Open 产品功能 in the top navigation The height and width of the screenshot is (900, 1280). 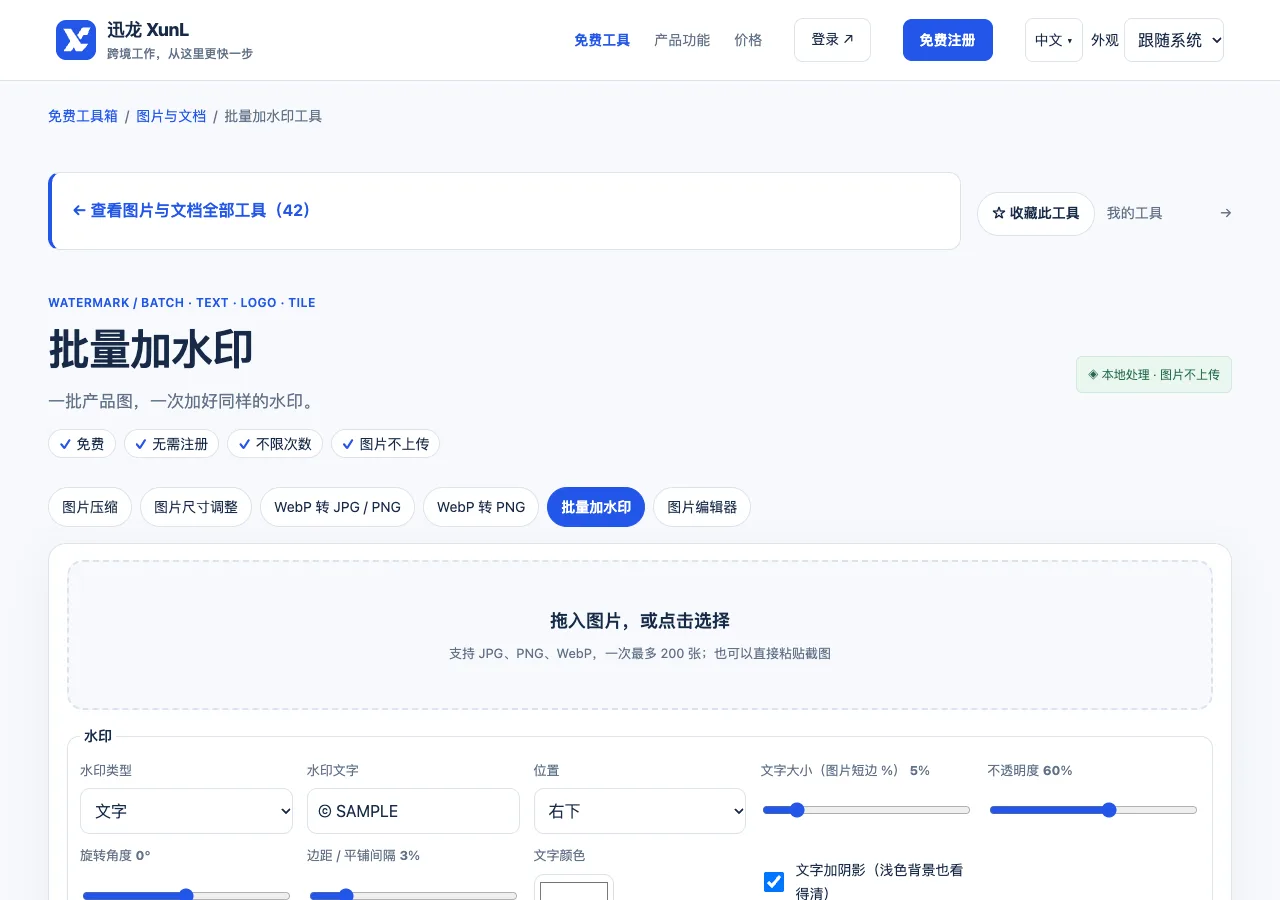(682, 40)
